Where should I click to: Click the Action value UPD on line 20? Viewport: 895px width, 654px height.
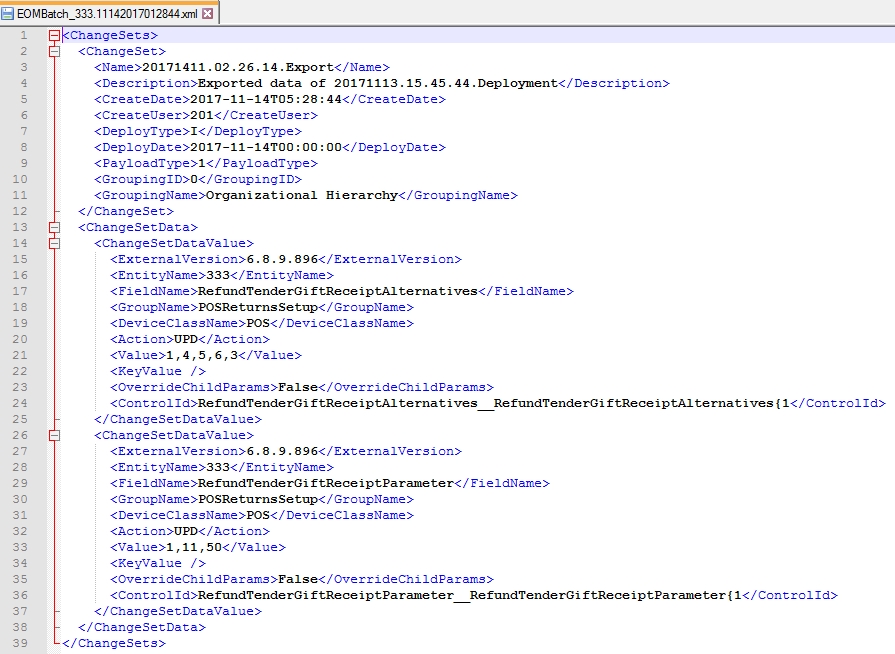point(186,339)
